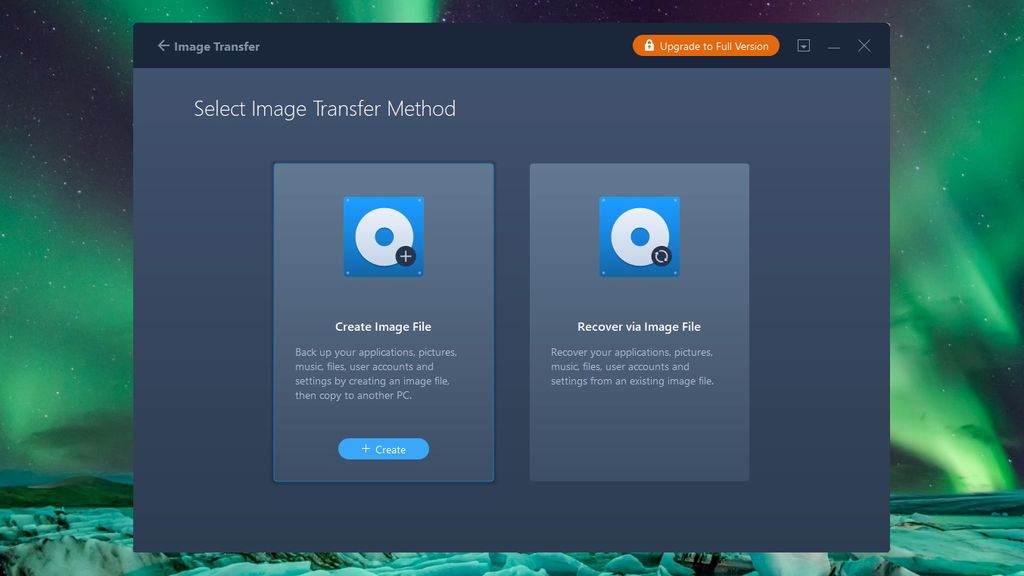This screenshot has height=576, width=1024.
Task: Click the Create Image File title text
Action: [x=383, y=326]
